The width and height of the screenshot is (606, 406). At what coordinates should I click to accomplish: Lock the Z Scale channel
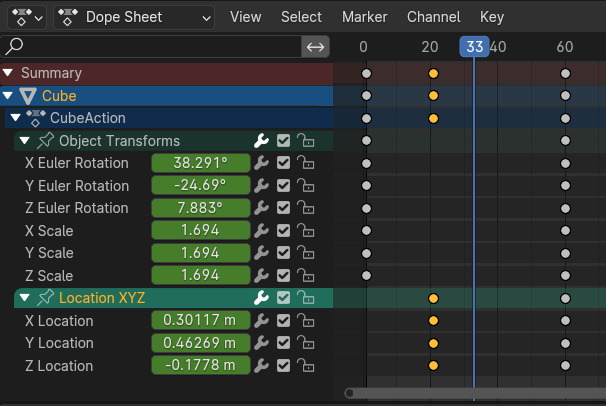coord(305,275)
